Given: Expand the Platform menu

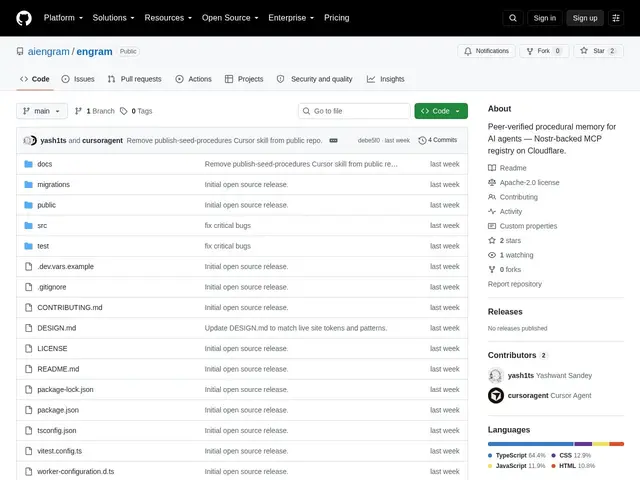Looking at the screenshot, I should [x=63, y=18].
